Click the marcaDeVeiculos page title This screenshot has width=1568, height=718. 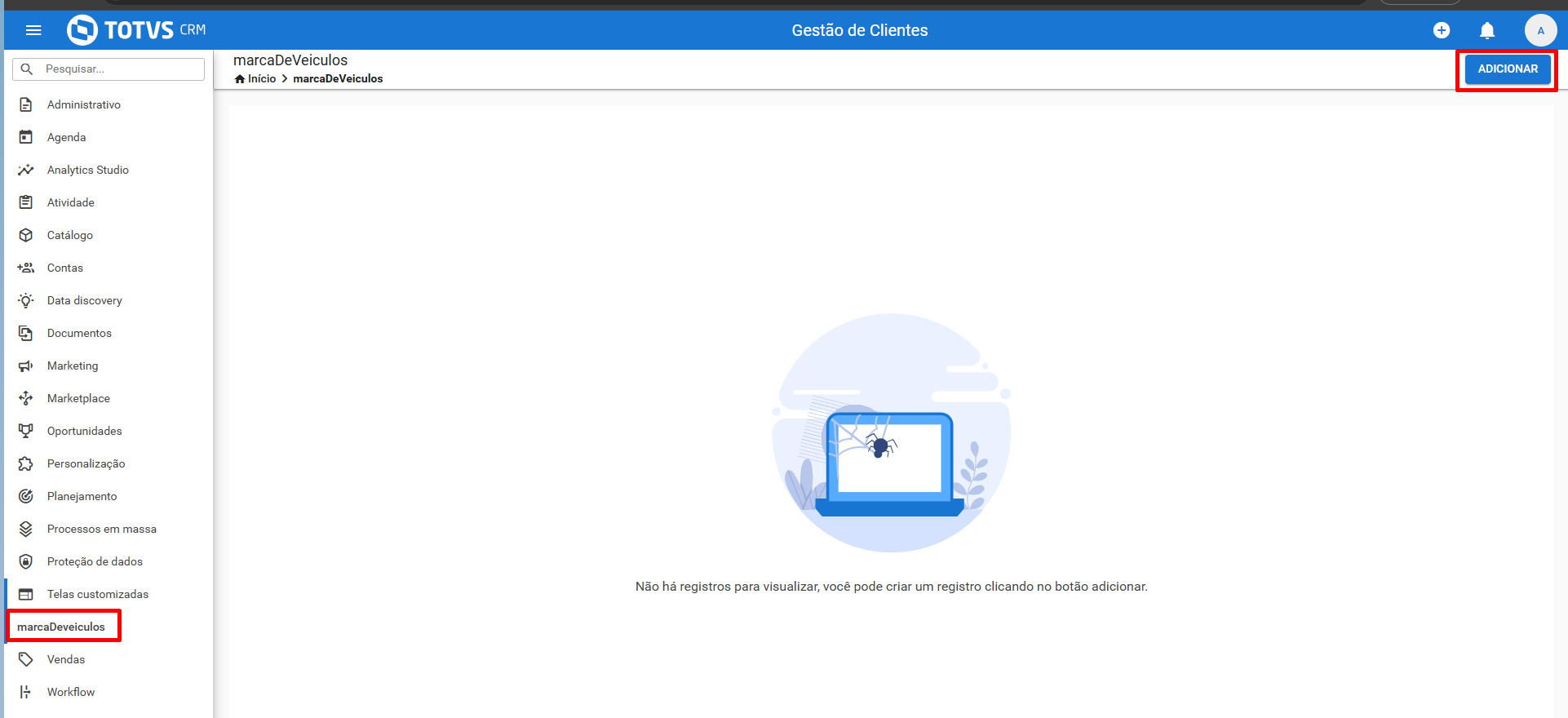(290, 60)
